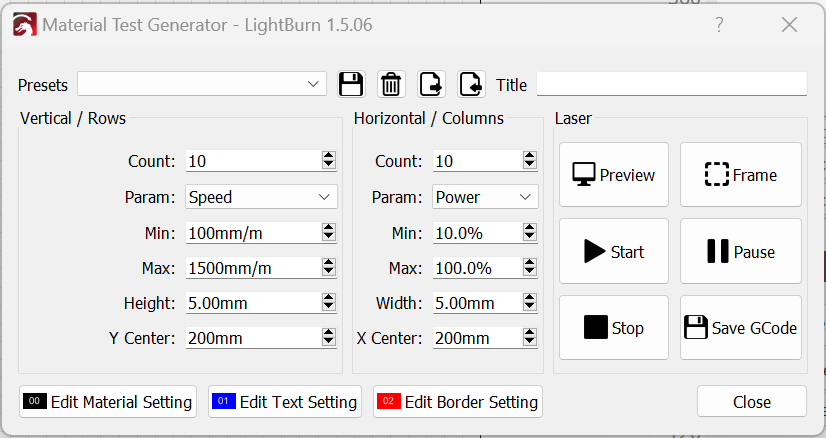Stop the laser job
Viewport: 826px width, 438px height.
(x=614, y=328)
